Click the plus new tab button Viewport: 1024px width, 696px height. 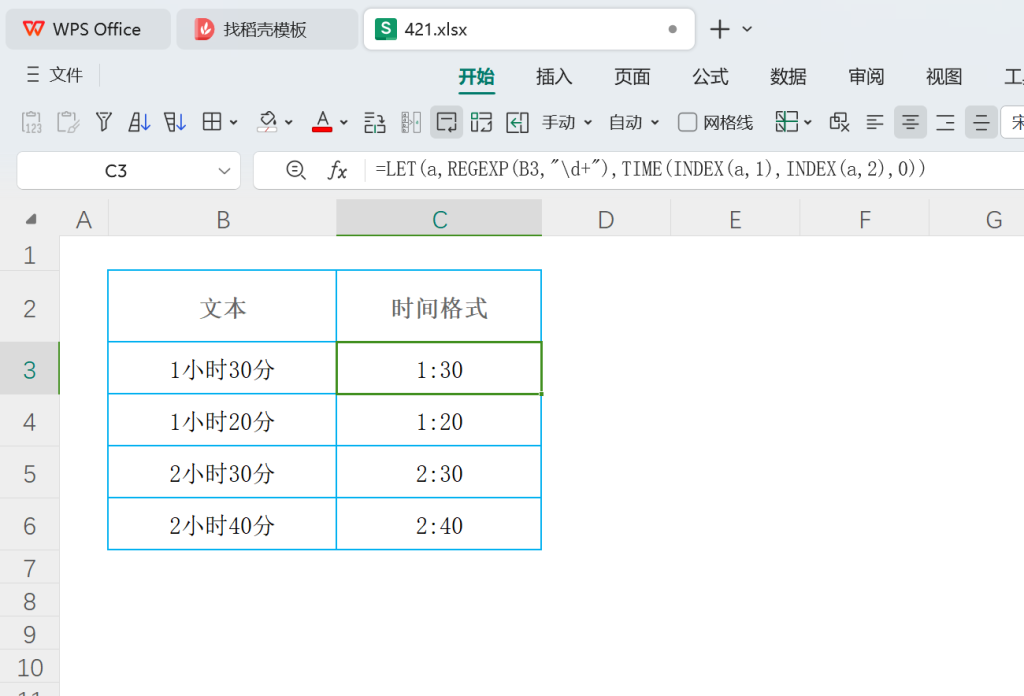point(720,29)
